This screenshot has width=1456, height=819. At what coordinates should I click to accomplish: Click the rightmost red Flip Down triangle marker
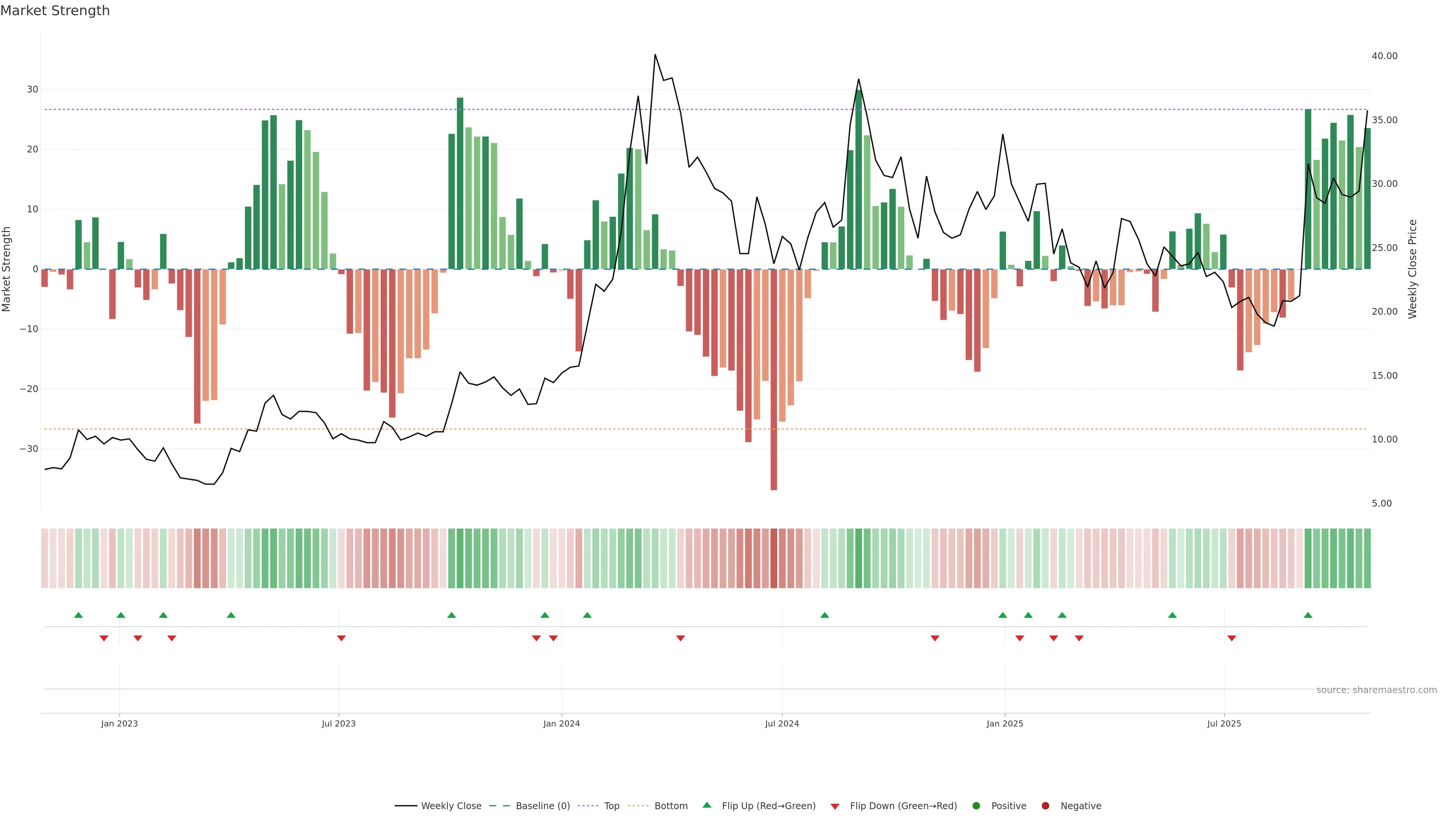(1232, 638)
